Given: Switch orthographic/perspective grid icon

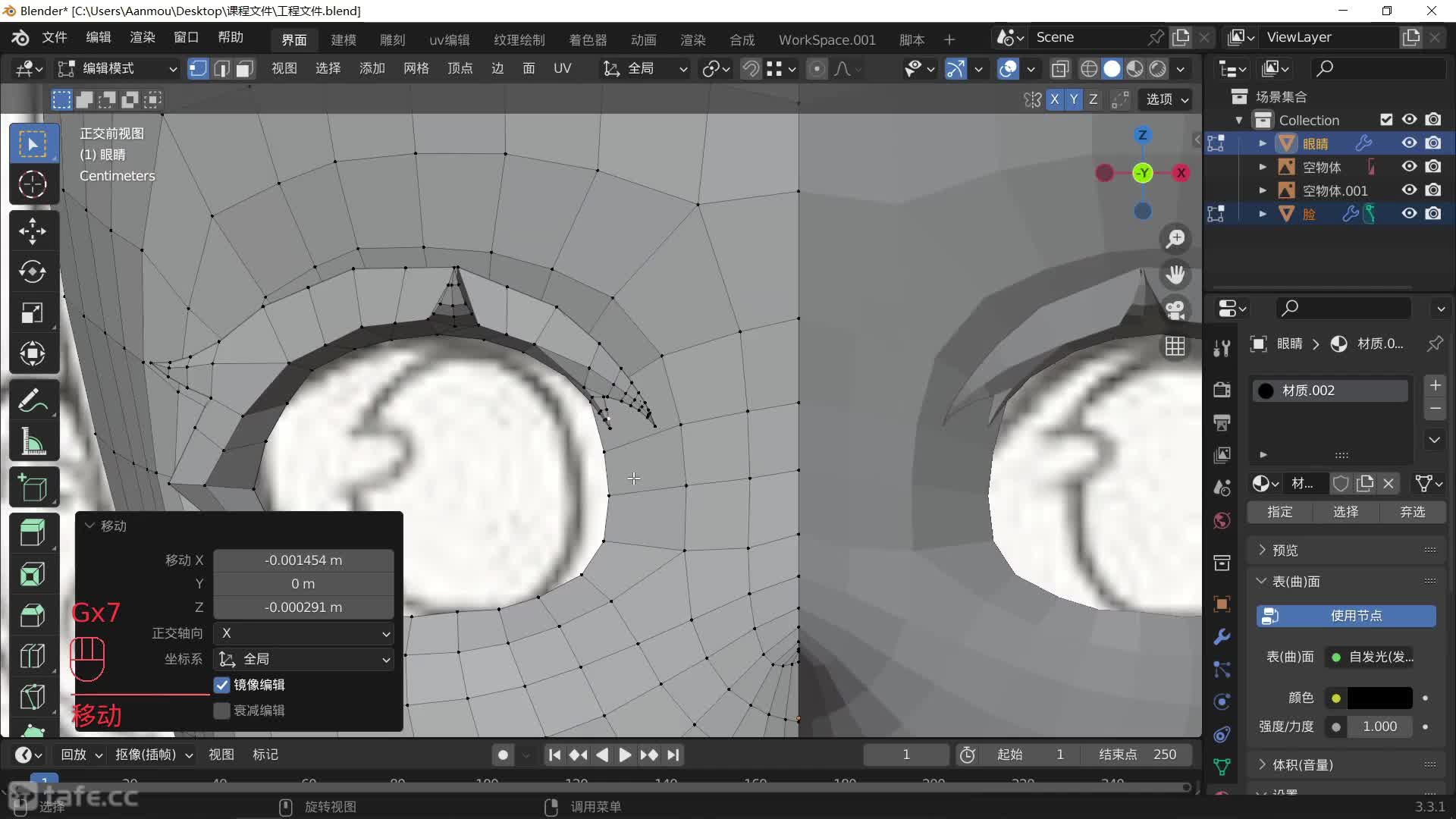Looking at the screenshot, I should pyautogui.click(x=1175, y=346).
